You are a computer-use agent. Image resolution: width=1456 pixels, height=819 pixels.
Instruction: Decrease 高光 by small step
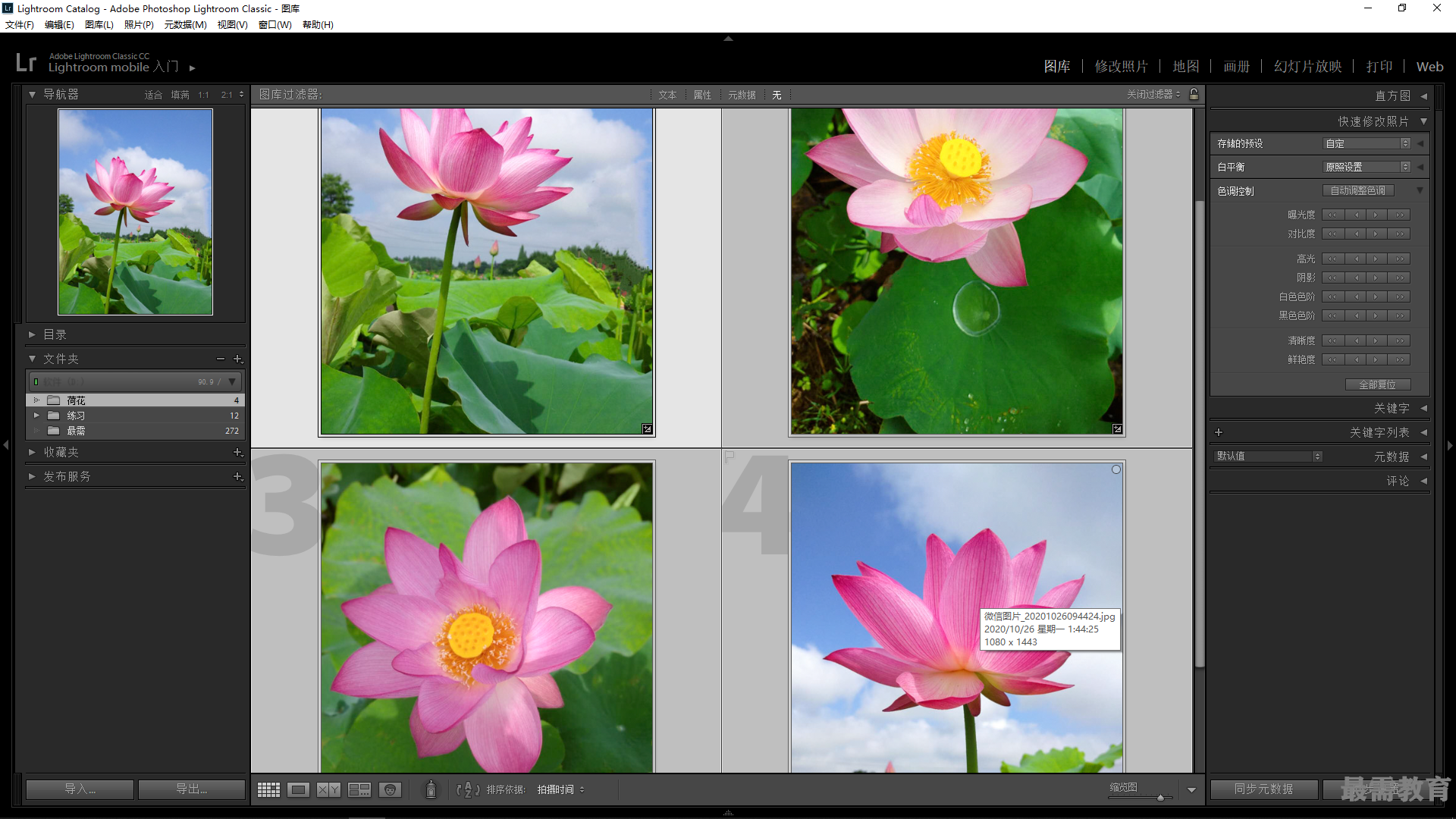click(x=1356, y=259)
